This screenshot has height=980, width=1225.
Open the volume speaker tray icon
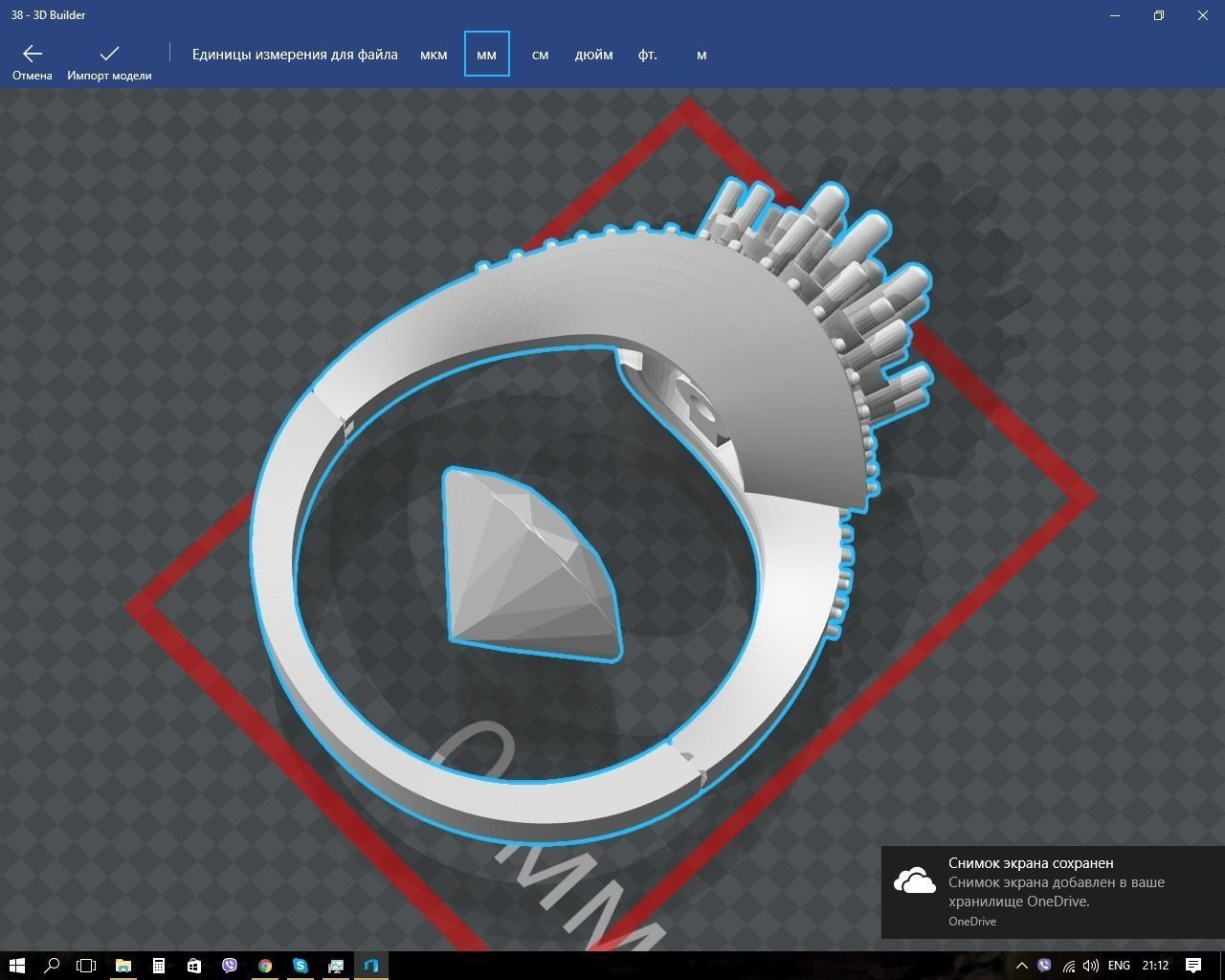click(1091, 966)
